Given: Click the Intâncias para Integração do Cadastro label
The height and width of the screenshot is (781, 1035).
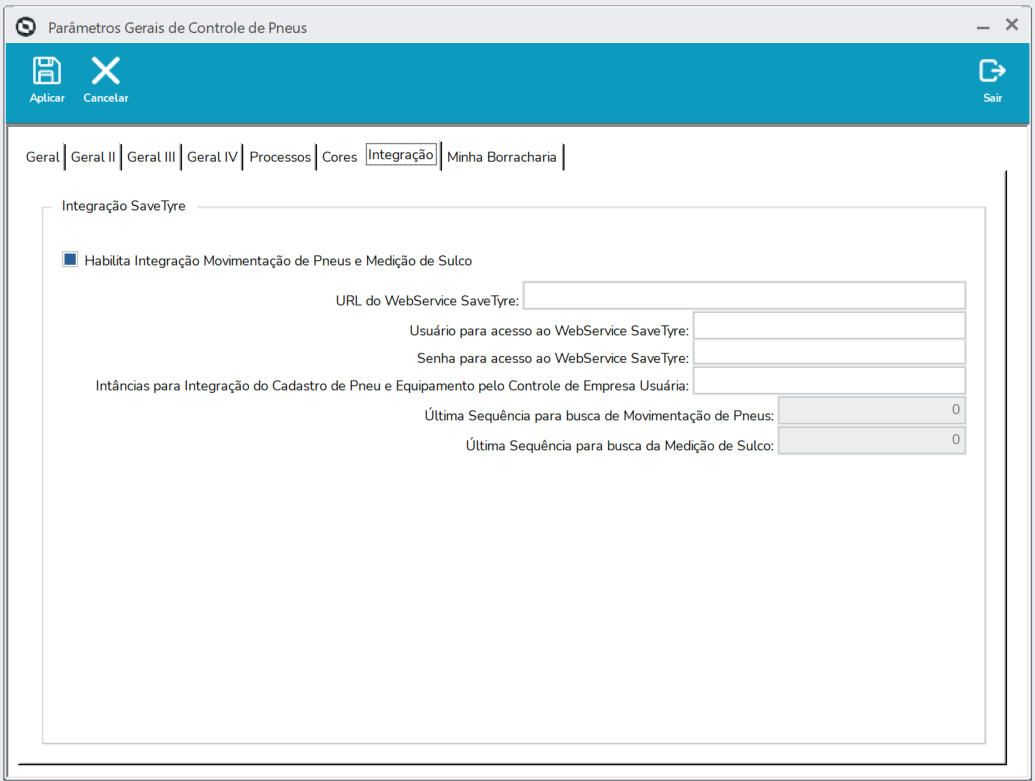Looking at the screenshot, I should [x=392, y=386].
